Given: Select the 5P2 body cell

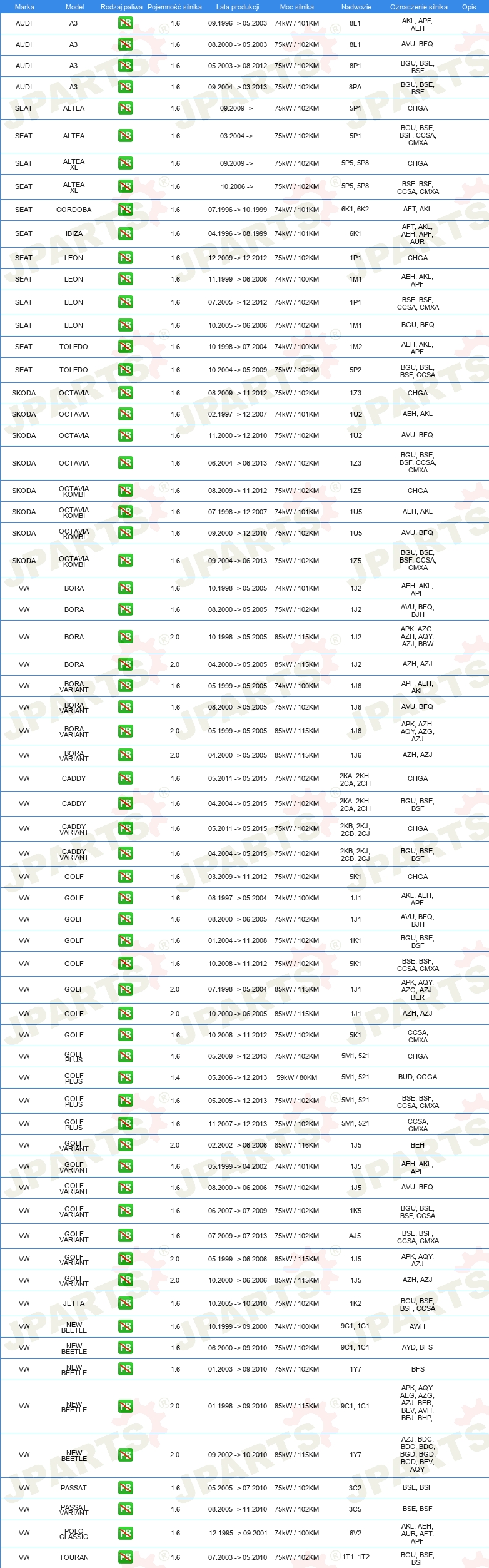Looking at the screenshot, I should pos(355,370).
